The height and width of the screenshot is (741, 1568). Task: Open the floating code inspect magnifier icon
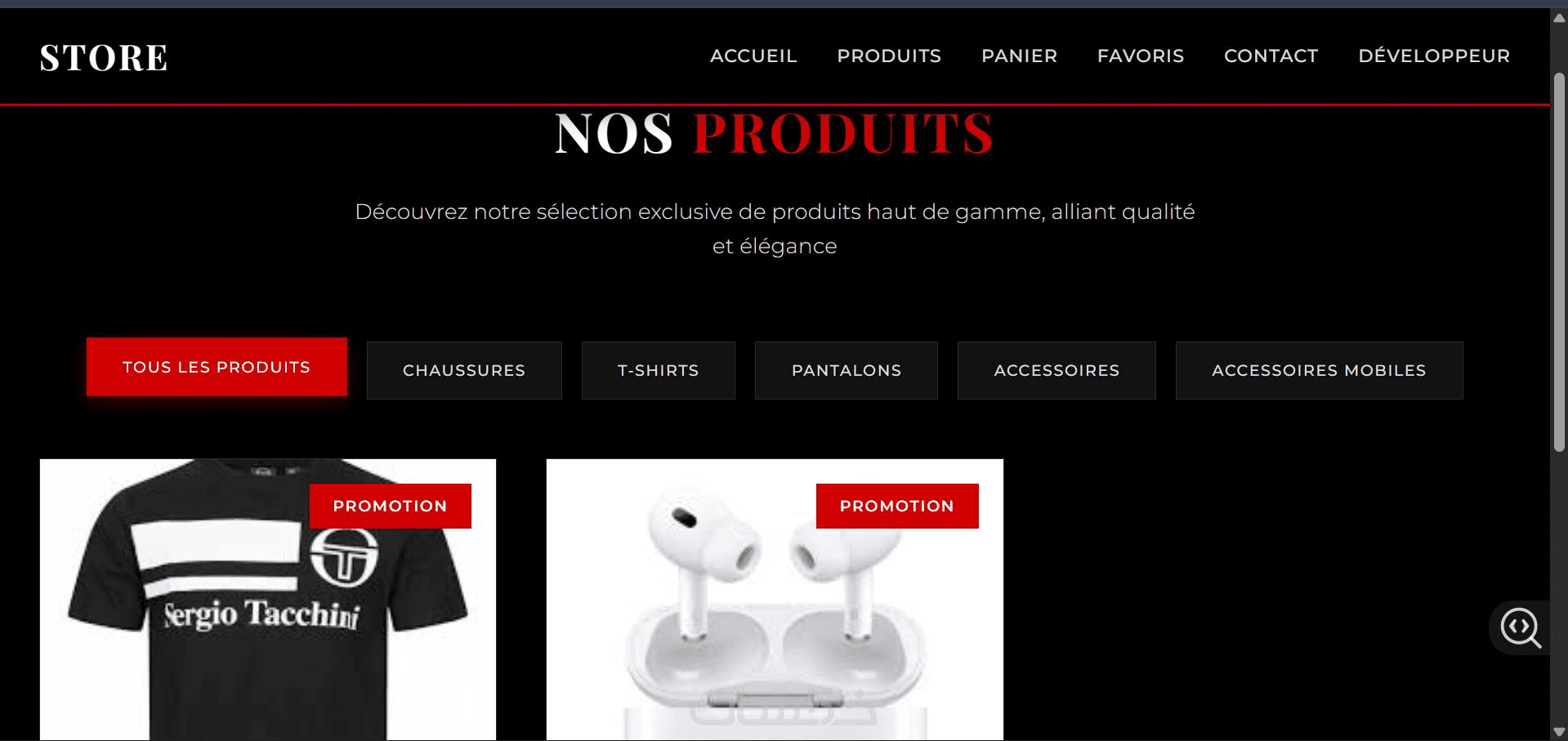[x=1521, y=627]
